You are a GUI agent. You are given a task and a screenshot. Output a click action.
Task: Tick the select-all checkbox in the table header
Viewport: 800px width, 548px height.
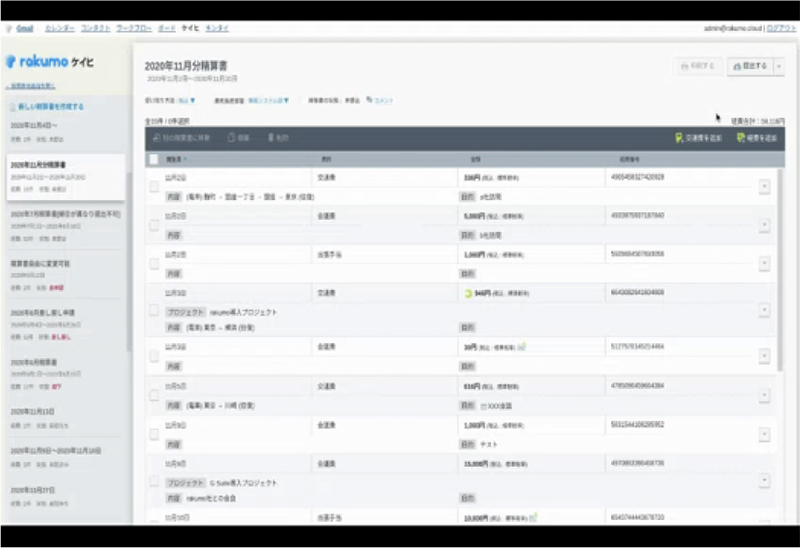point(154,159)
